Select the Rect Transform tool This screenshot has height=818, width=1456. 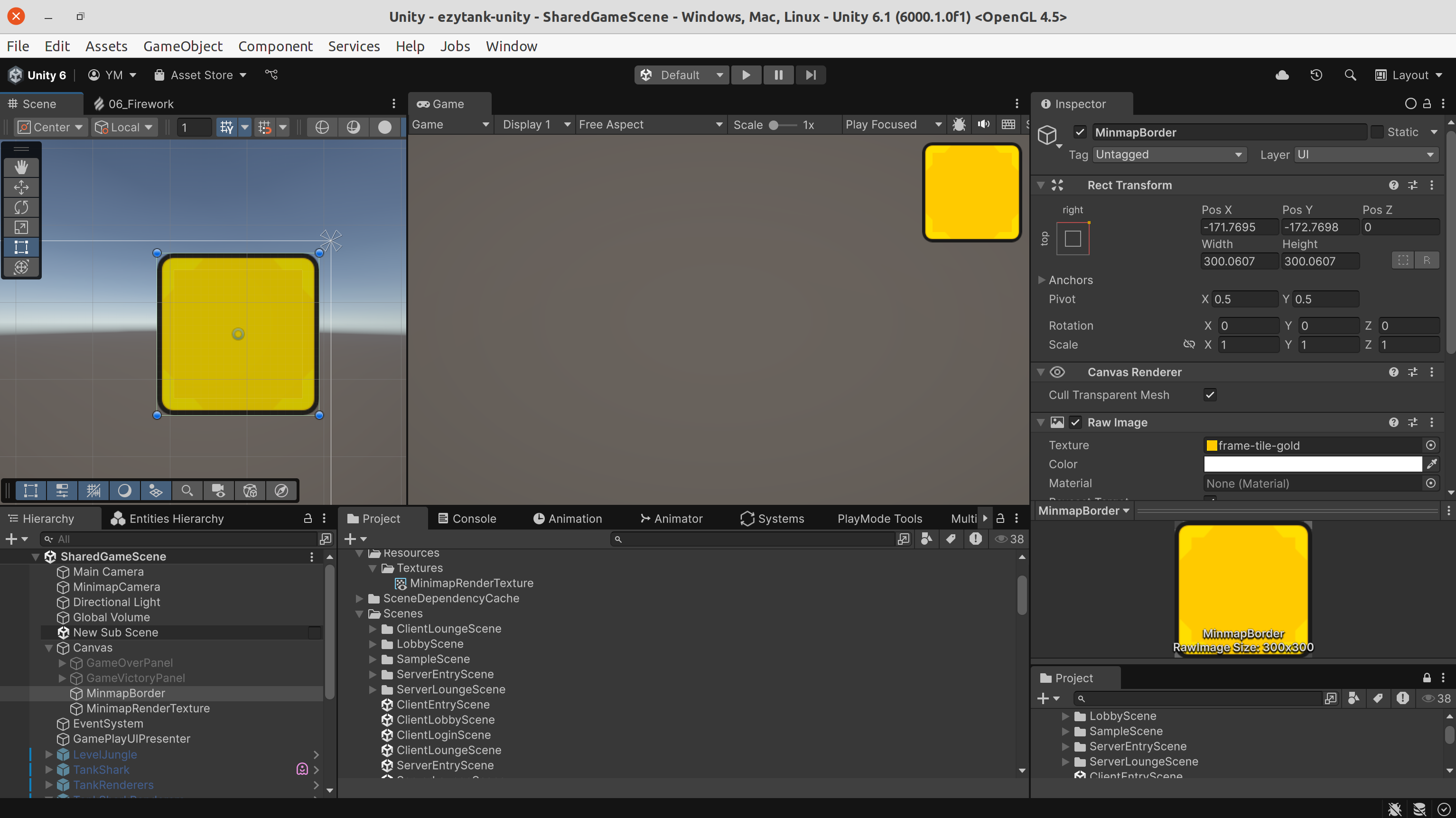point(21,247)
